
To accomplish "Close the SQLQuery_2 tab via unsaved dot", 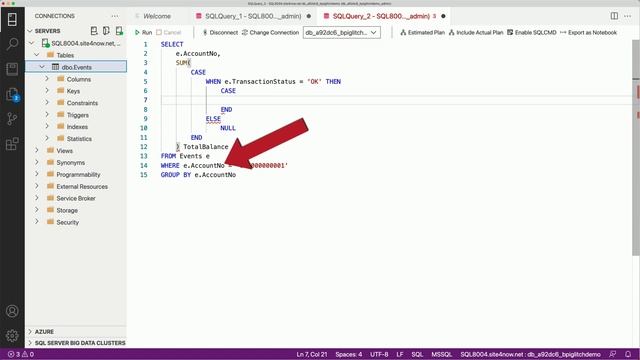I will (x=443, y=16).
